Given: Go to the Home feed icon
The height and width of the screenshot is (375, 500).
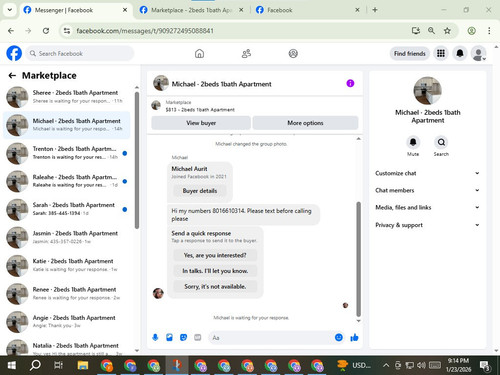Looking at the screenshot, I should click(x=199, y=53).
